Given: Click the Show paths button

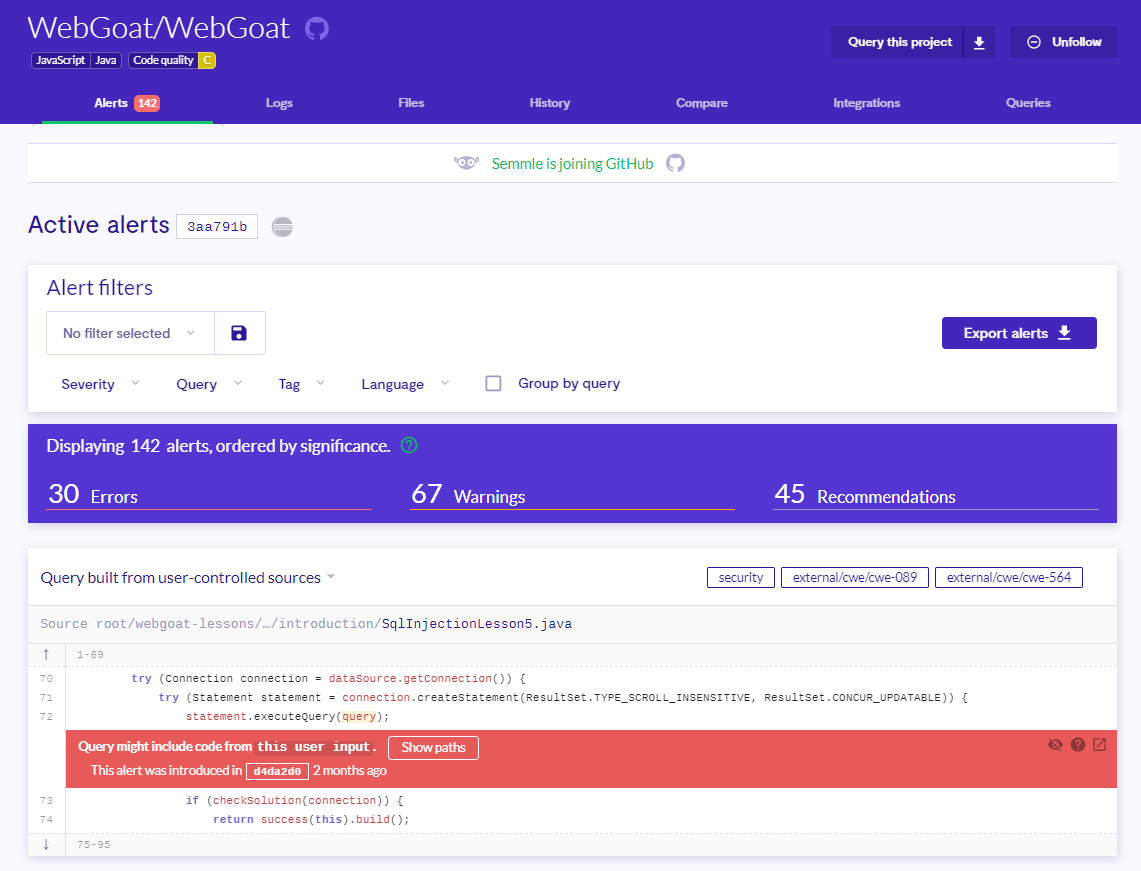Looking at the screenshot, I should tap(434, 748).
